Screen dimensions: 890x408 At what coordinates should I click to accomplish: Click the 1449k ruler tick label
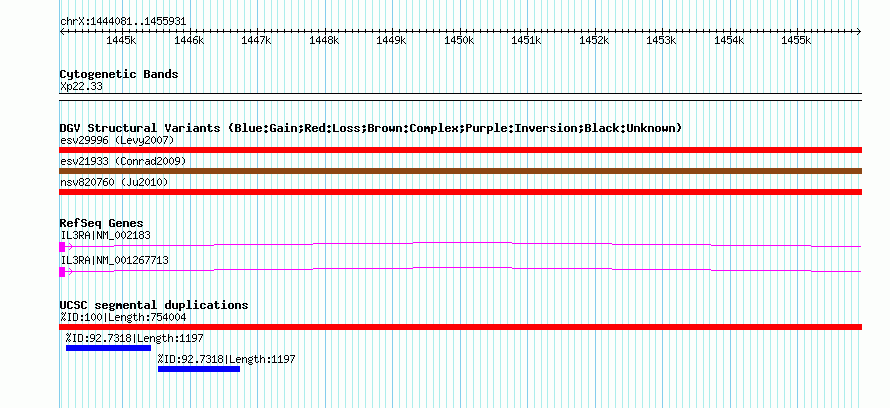tap(392, 41)
